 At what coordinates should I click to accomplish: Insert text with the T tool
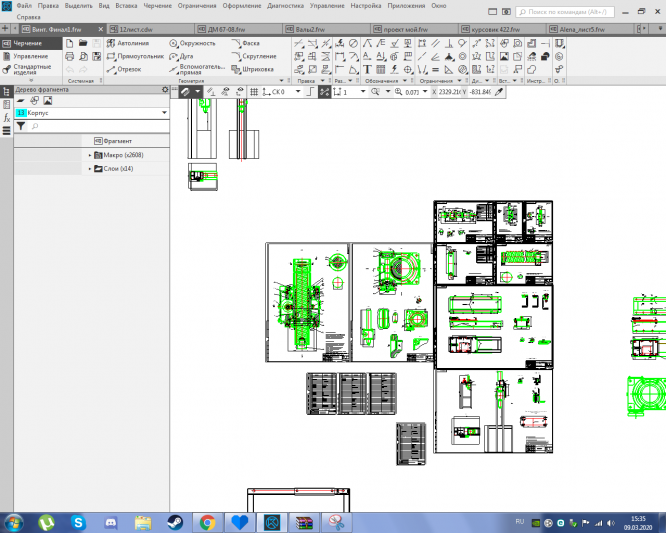367,69
